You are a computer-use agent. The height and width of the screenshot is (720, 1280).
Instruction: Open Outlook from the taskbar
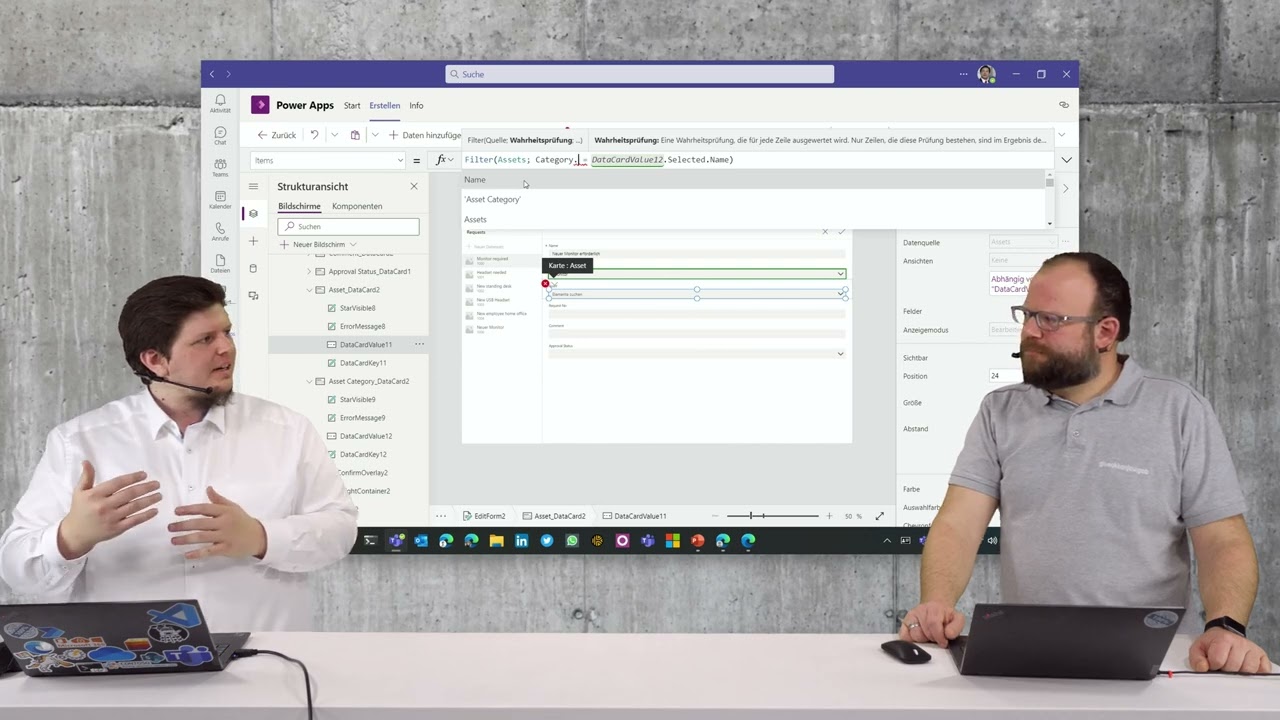tap(421, 541)
